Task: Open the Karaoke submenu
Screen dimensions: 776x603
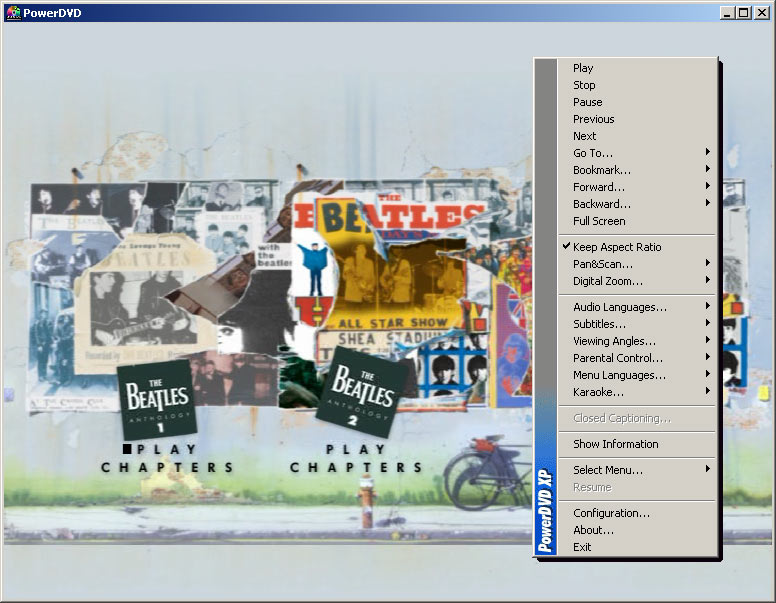Action: (637, 392)
